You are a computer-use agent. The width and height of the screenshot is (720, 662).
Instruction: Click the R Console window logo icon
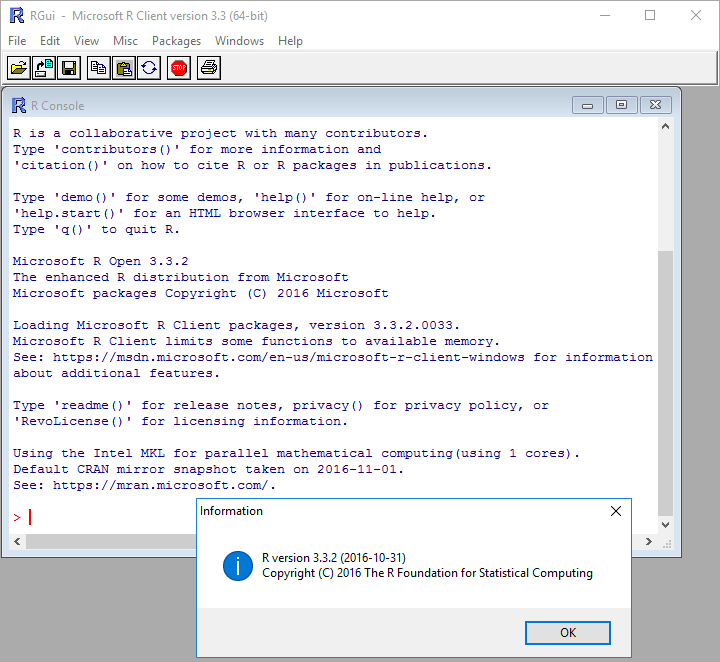[x=19, y=106]
